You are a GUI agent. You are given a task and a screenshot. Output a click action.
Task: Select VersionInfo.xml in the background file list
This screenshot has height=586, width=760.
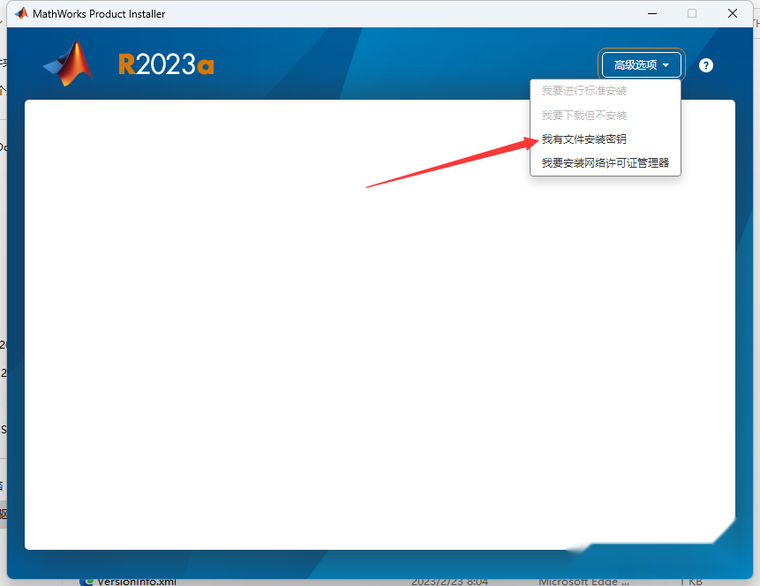(139, 581)
